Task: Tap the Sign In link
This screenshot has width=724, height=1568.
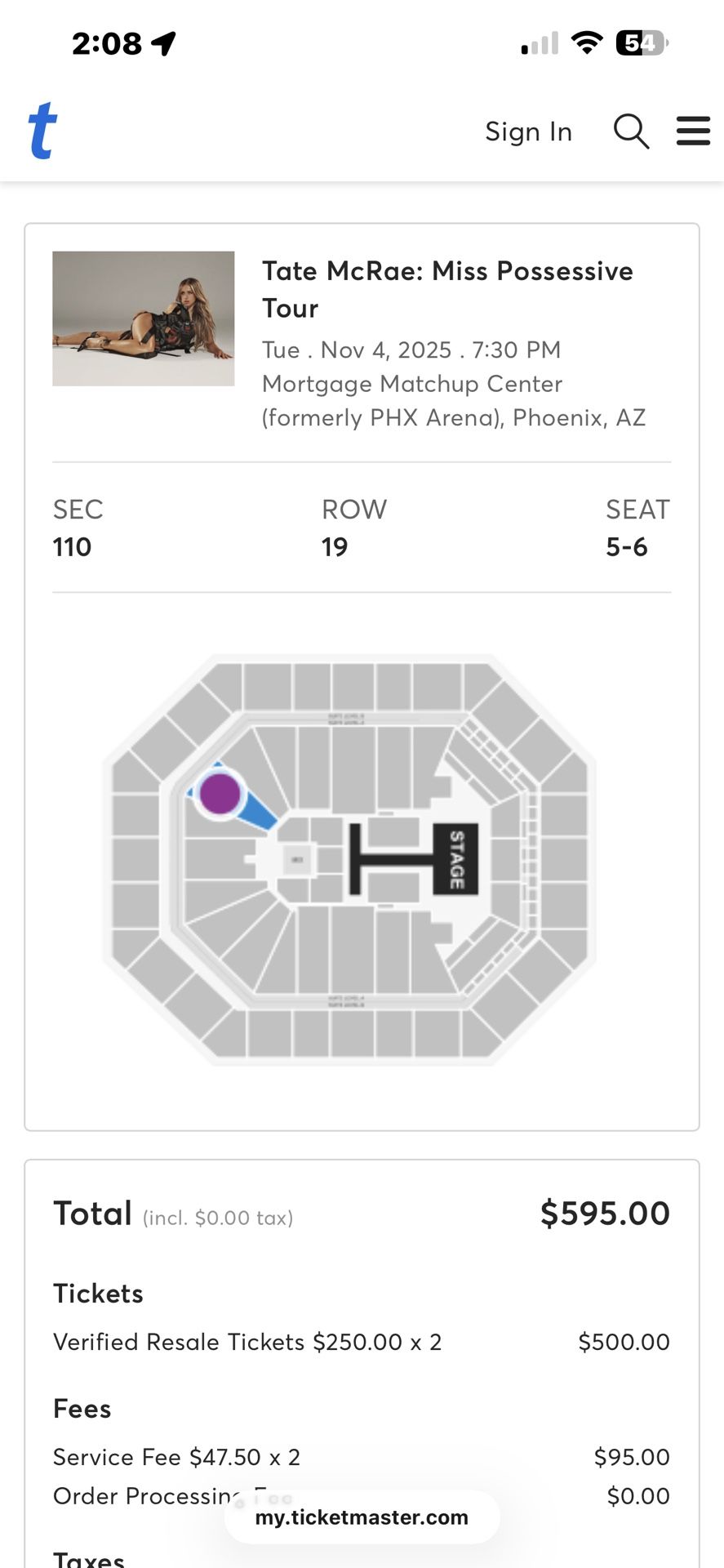Action: [528, 131]
